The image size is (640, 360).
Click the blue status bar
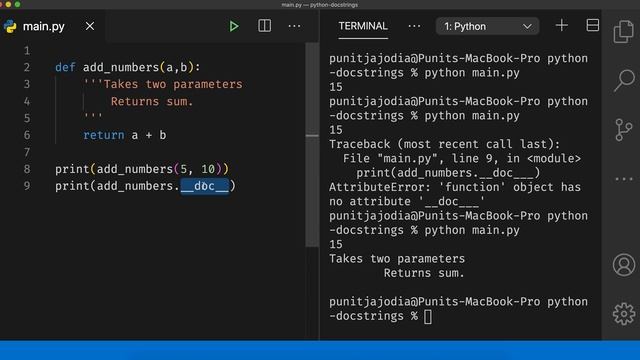tap(320, 350)
